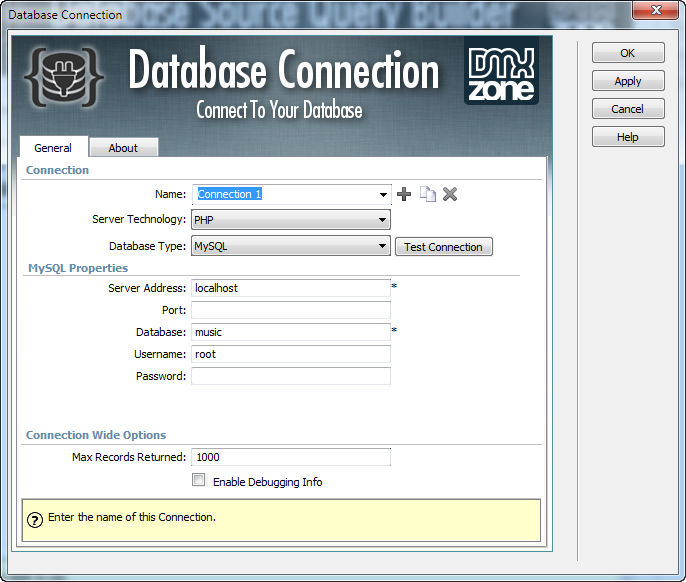Open the Database Type dropdown

click(382, 246)
